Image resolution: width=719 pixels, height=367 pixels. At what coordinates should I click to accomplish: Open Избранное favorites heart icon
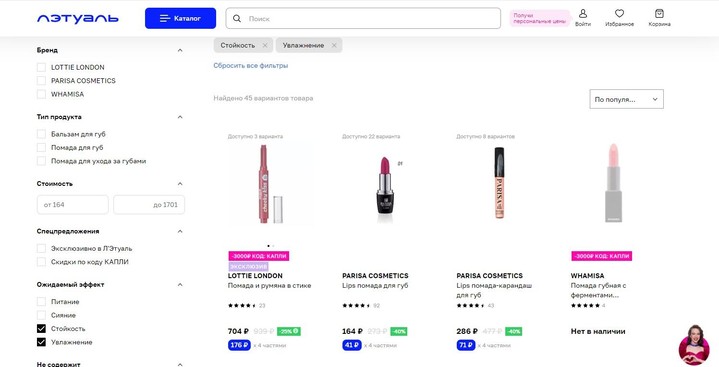click(x=619, y=14)
